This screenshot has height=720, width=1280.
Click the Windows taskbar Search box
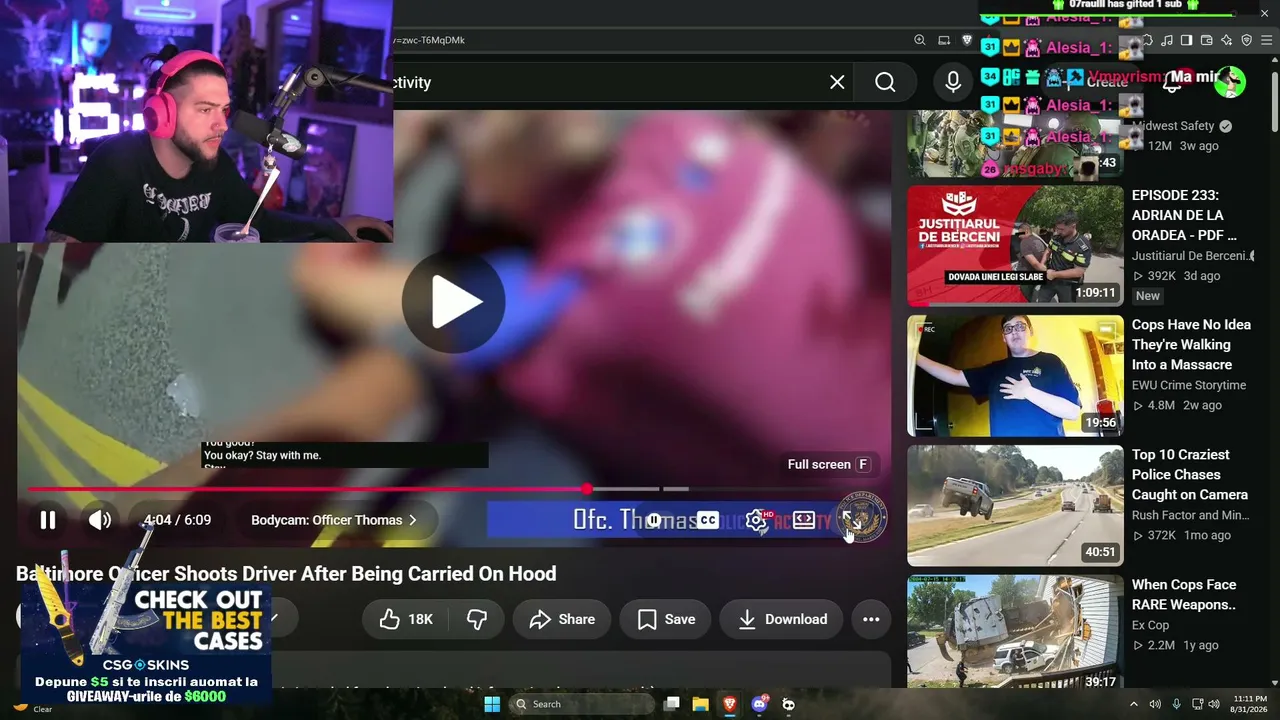[x=582, y=704]
